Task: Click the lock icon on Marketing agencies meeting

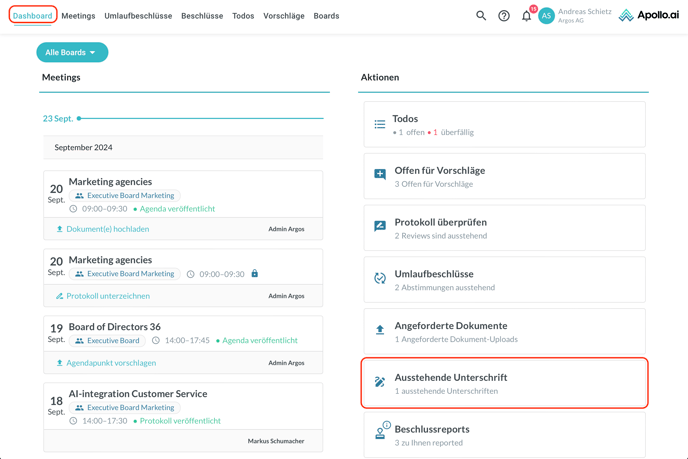Action: point(254,274)
